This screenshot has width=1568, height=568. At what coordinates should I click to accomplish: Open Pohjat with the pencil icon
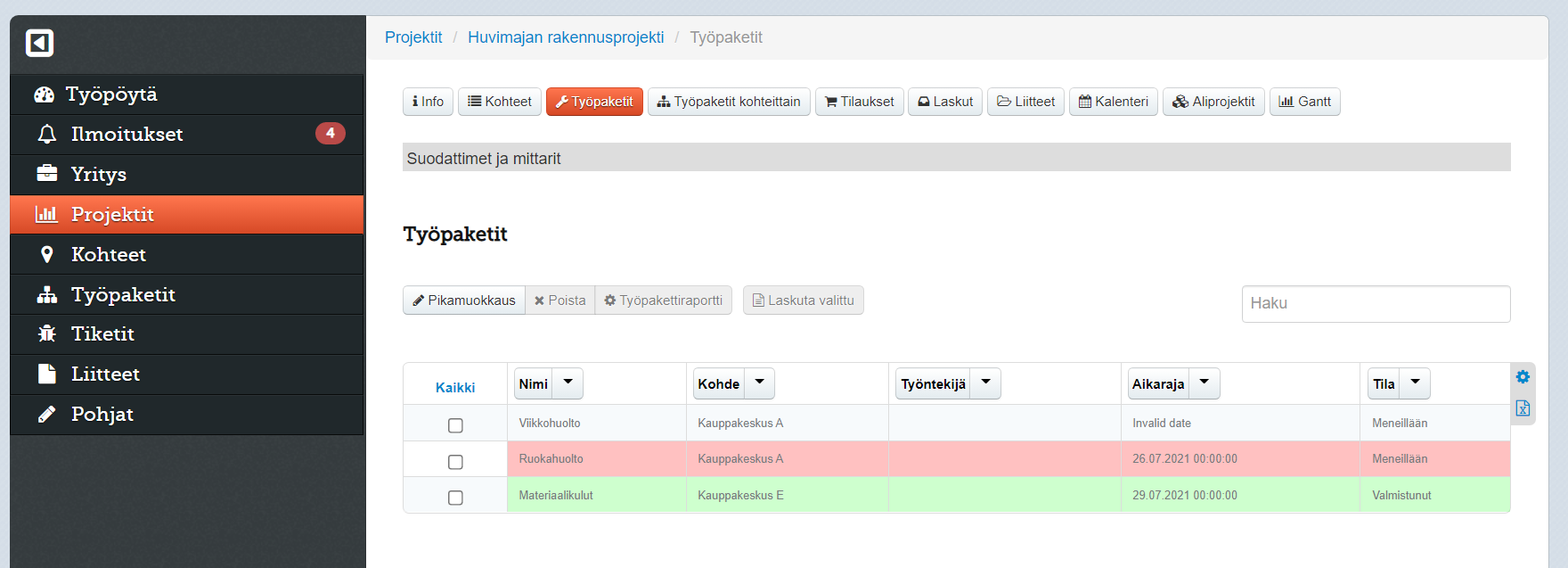pyautogui.click(x=47, y=414)
